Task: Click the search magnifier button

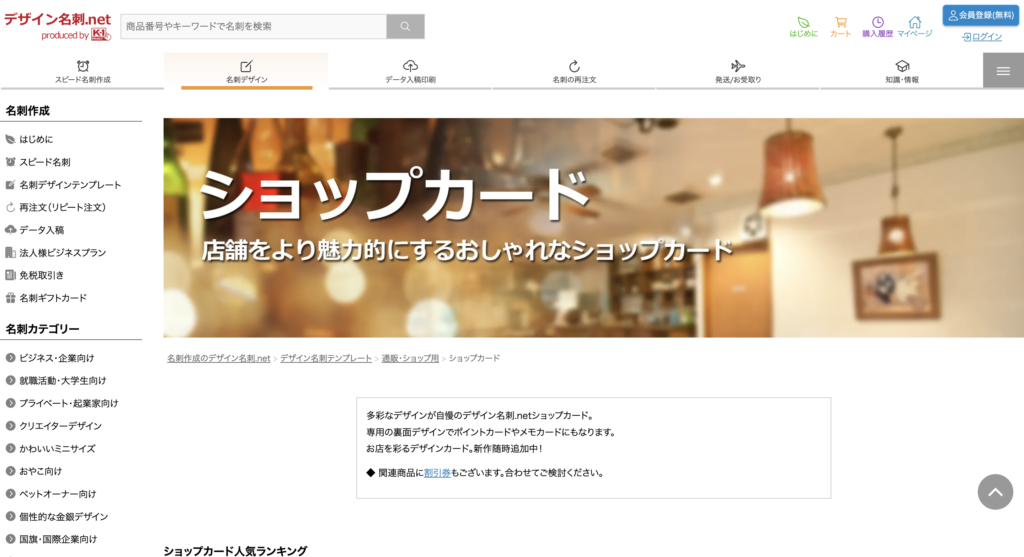Action: click(x=406, y=26)
